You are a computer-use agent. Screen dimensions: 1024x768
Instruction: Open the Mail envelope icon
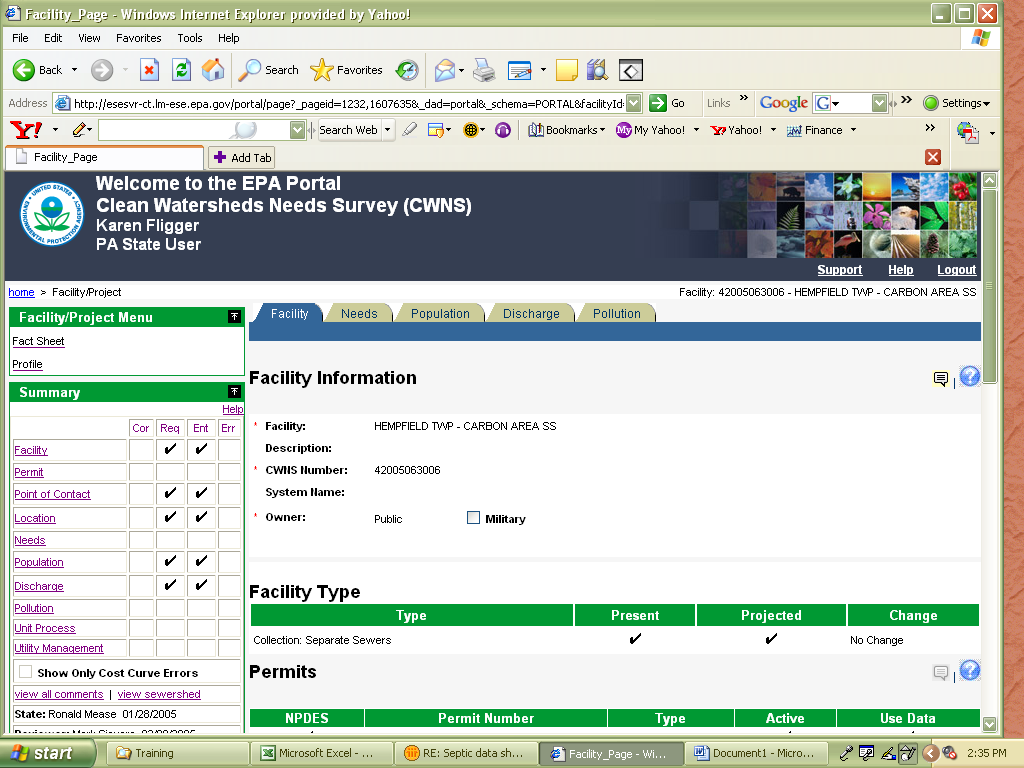pyautogui.click(x=445, y=70)
